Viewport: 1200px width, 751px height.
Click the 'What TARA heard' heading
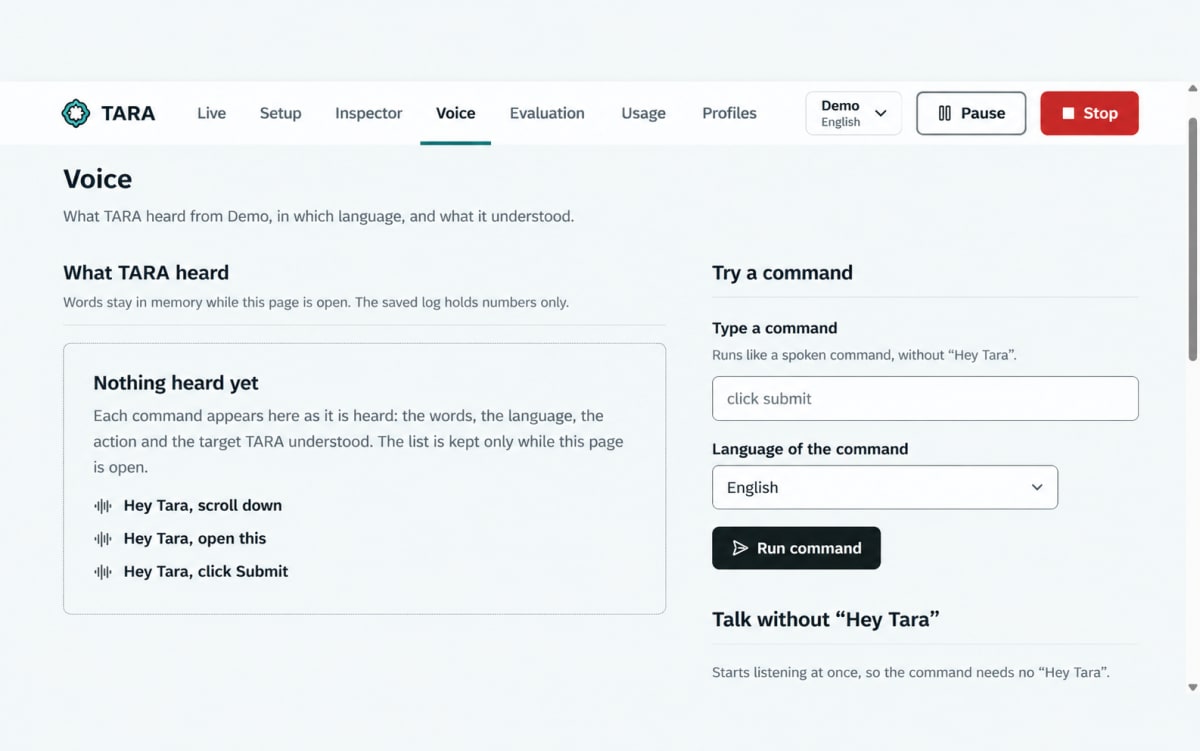coord(146,273)
